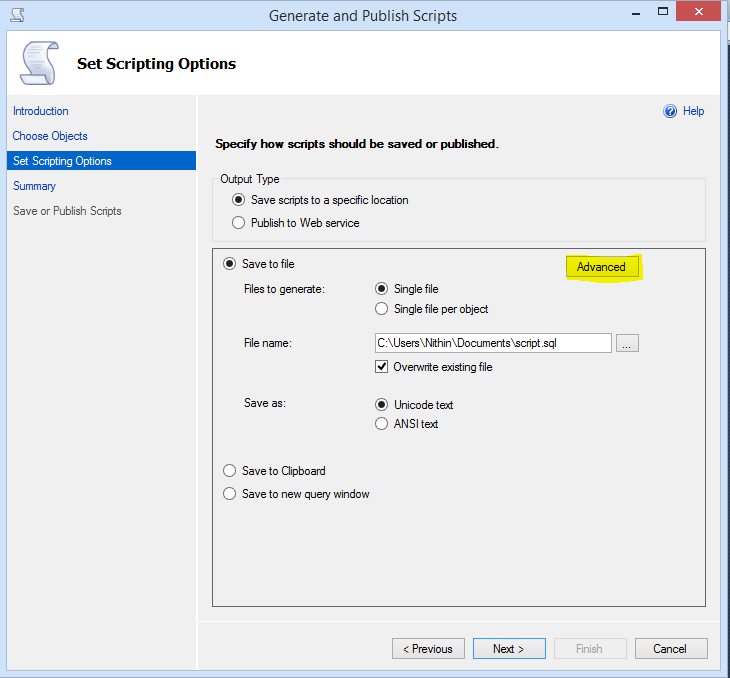Open the Help link

point(693,111)
